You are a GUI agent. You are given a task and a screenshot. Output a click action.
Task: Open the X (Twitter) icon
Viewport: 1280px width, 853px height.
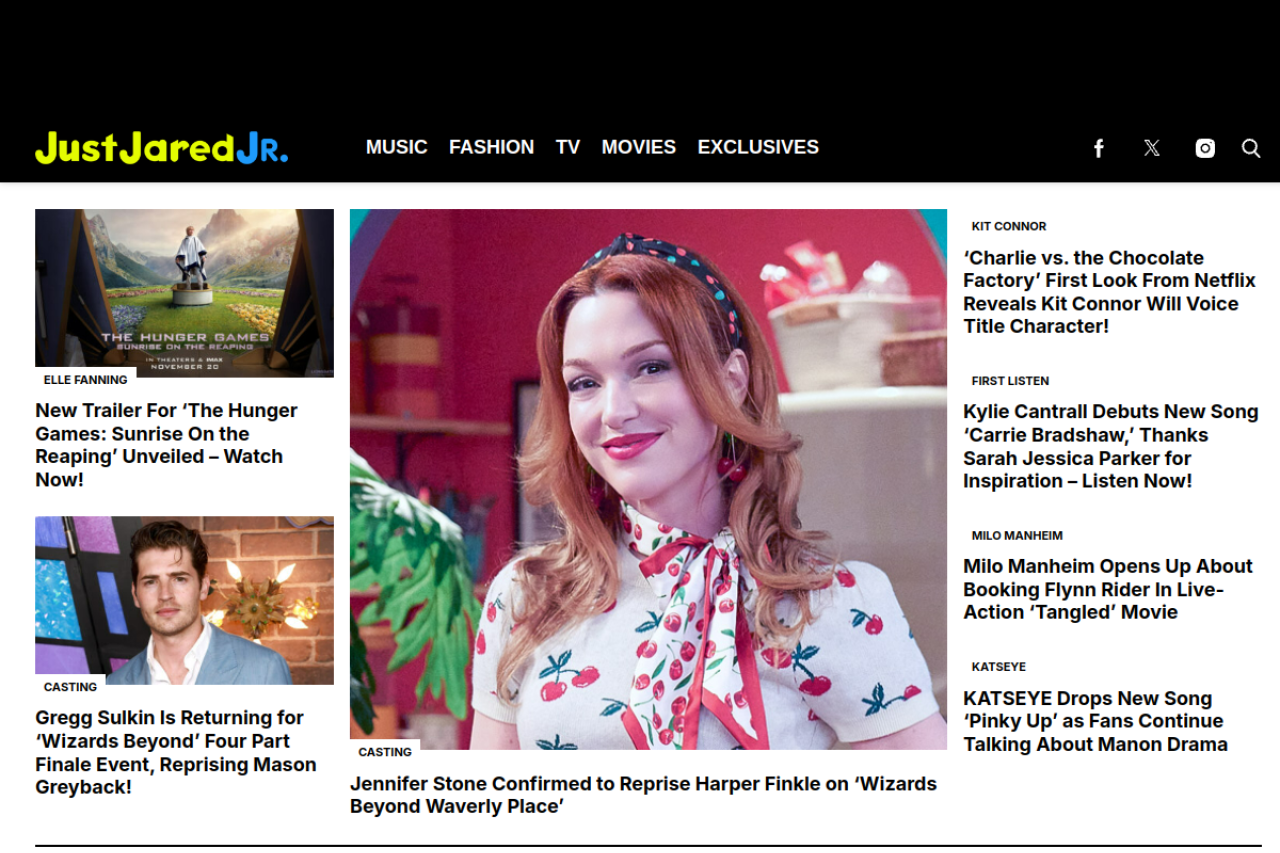pos(1152,148)
